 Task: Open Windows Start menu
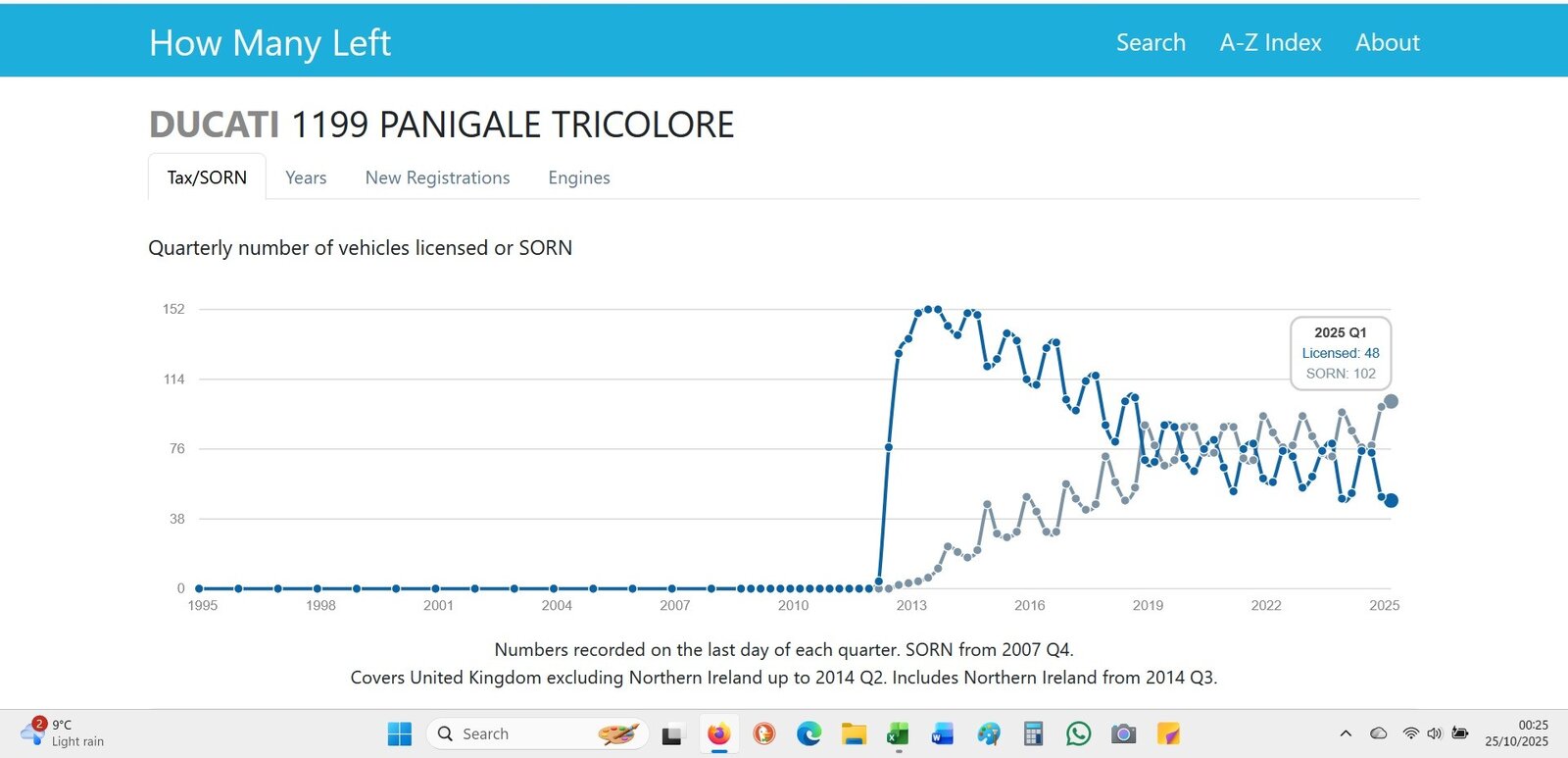point(400,733)
